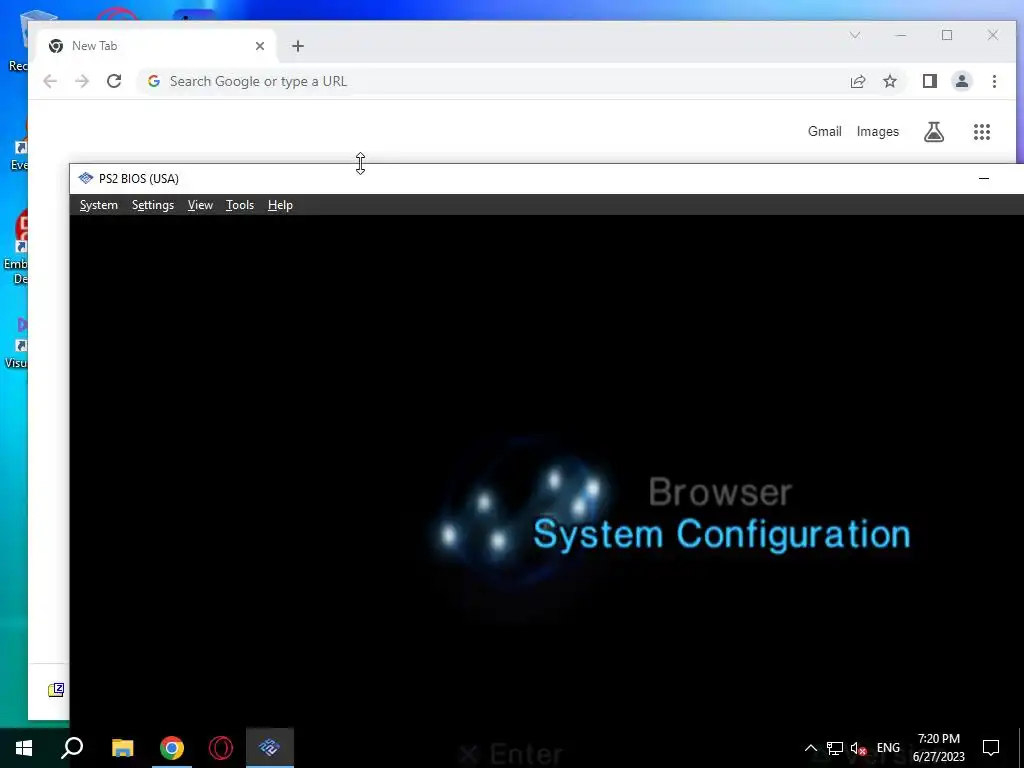Minimize the PS2 BIOS window
1024x768 pixels.
click(984, 178)
